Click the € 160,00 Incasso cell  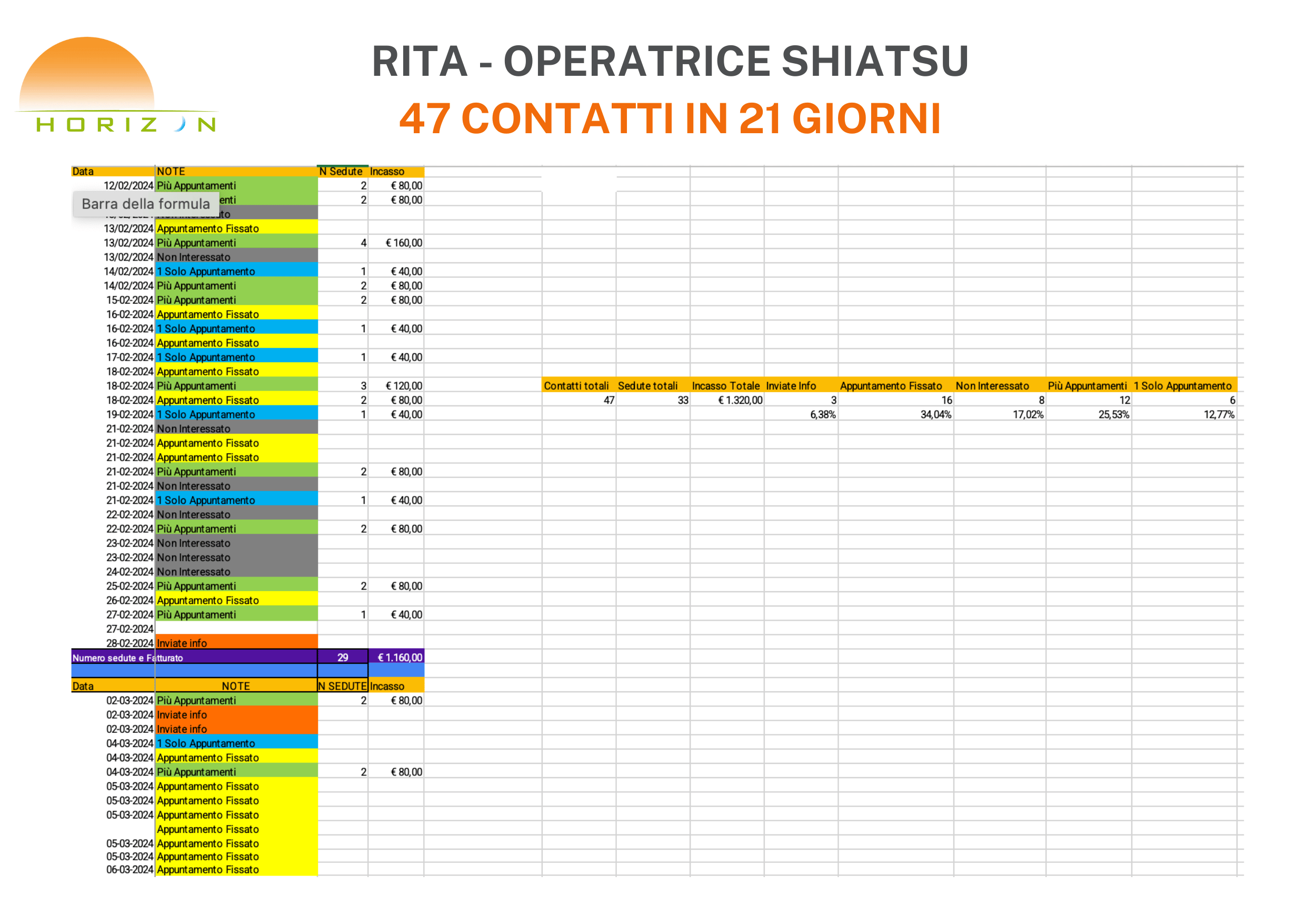(x=403, y=243)
